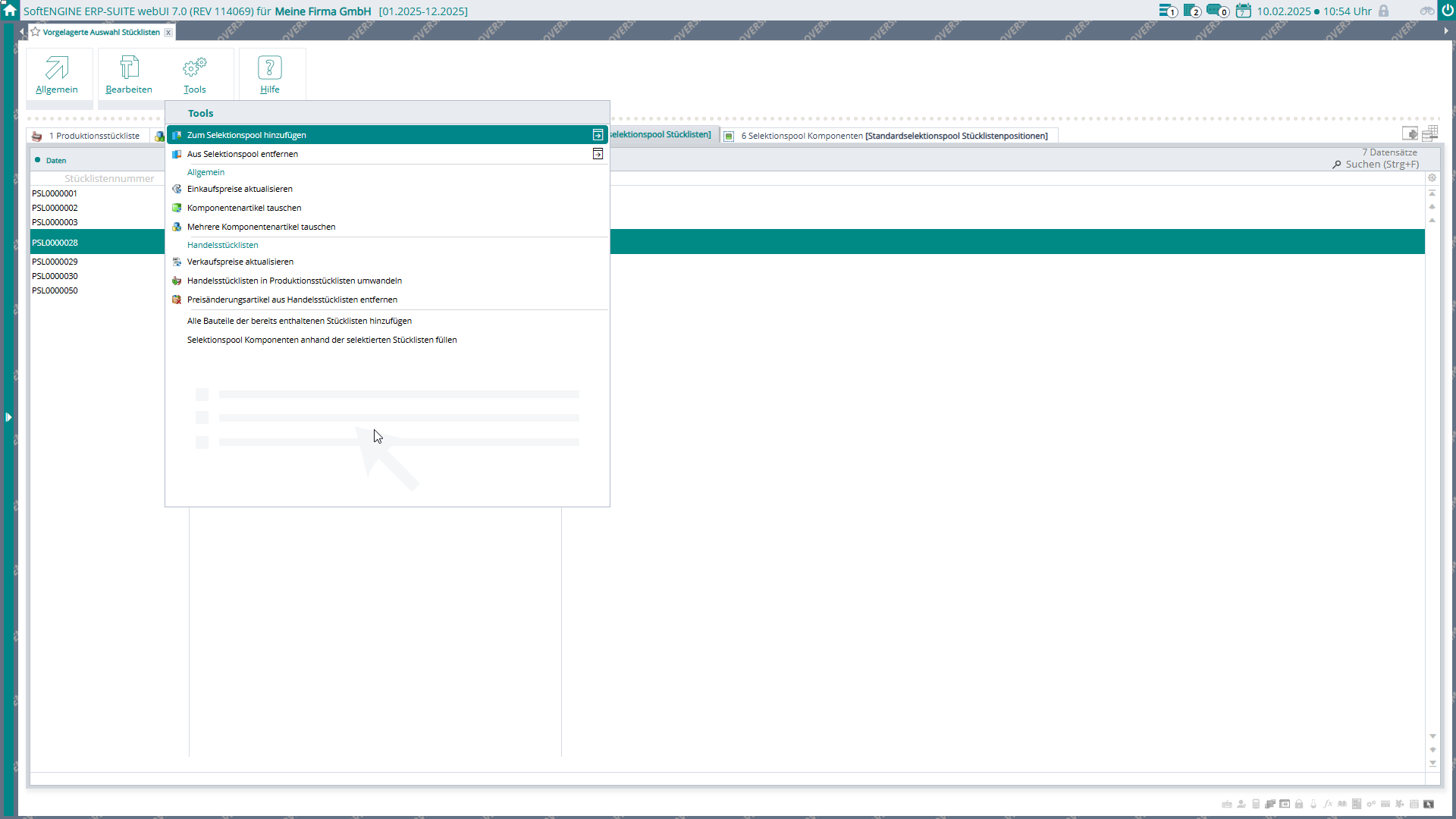Expand submenu arrow of Zum Selektionspool hinzufügen

click(598, 135)
